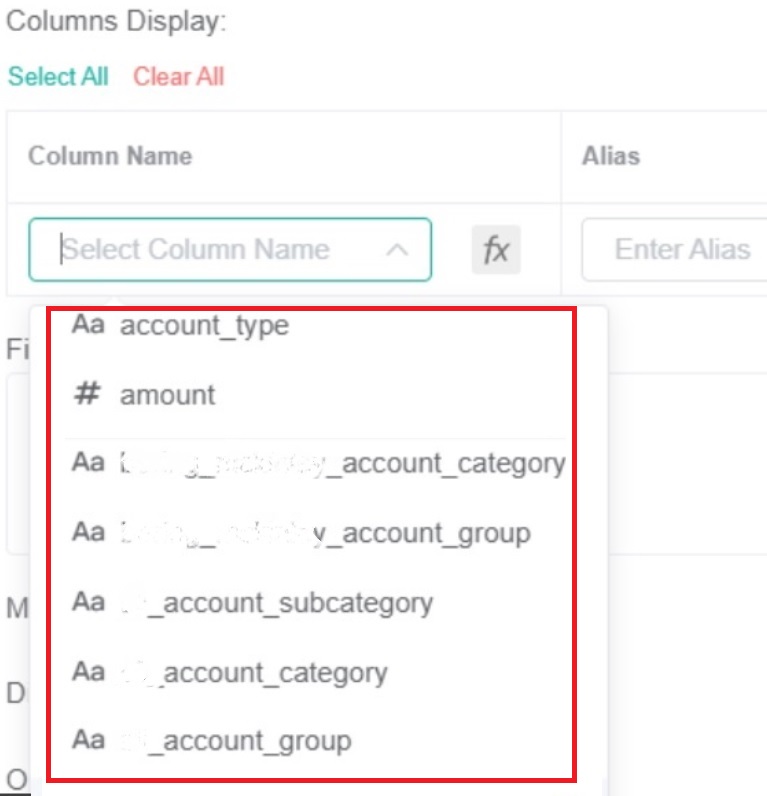Image resolution: width=767 pixels, height=796 pixels.
Task: Collapse the column list using the chevron arrow
Action: tap(397, 250)
